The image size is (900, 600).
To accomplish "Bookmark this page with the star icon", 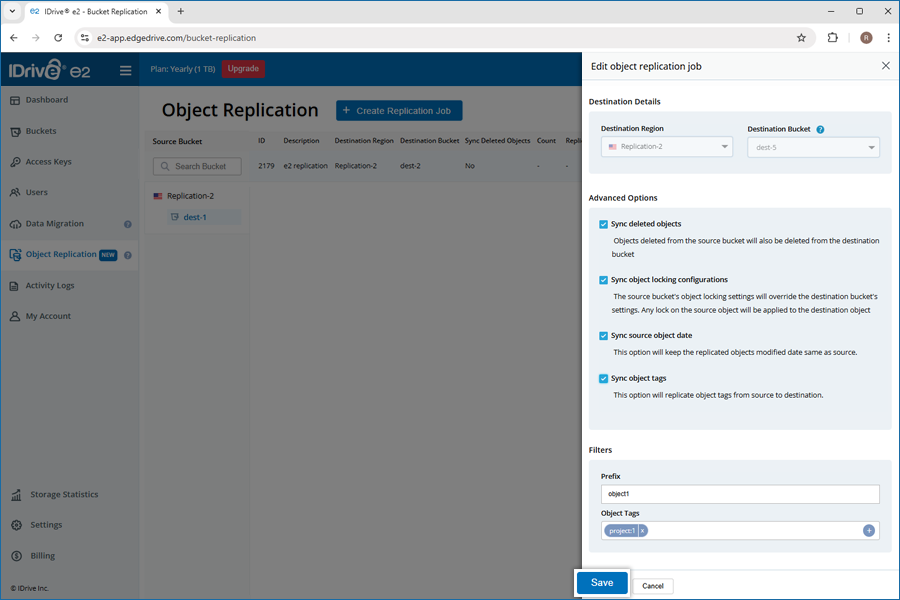I will [801, 38].
